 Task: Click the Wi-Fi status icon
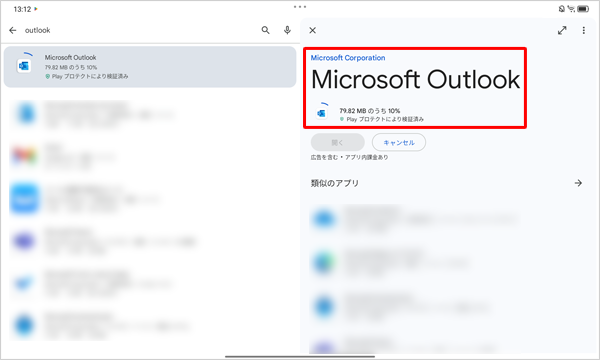pos(571,9)
